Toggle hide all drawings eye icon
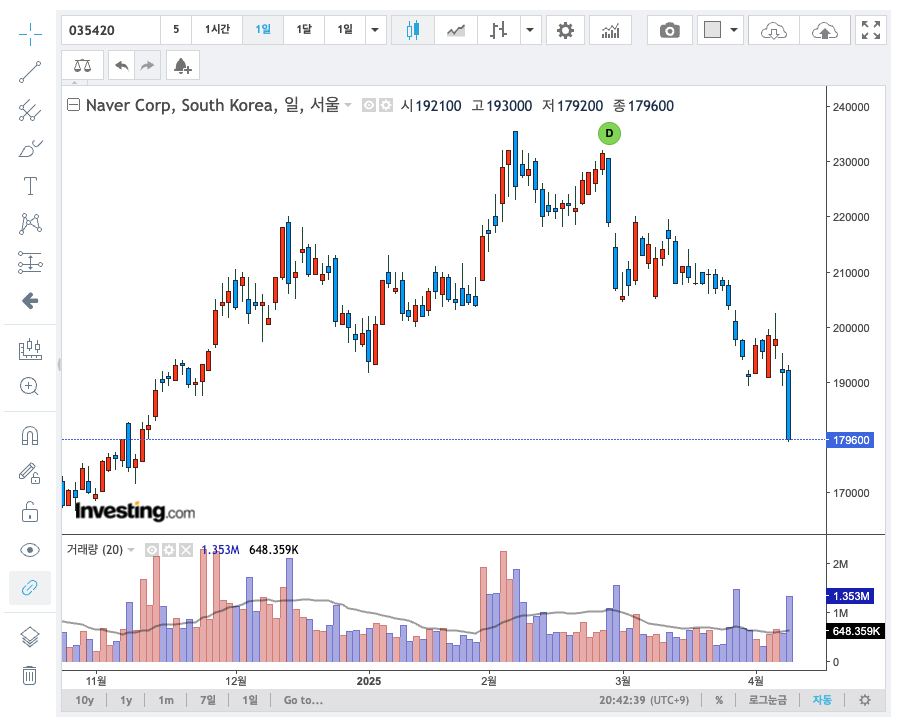This screenshot has width=899, height=722. point(30,550)
